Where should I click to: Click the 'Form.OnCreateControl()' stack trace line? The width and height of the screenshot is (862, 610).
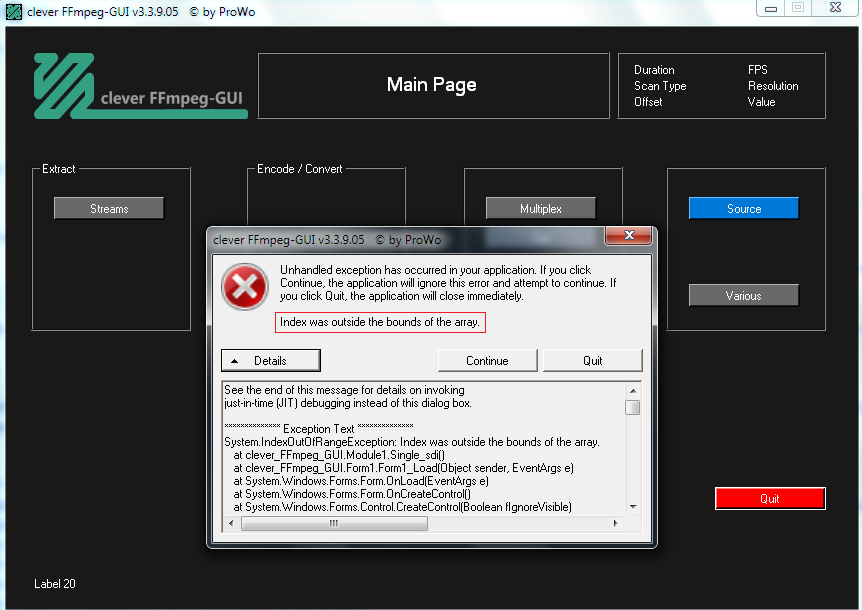tap(352, 494)
